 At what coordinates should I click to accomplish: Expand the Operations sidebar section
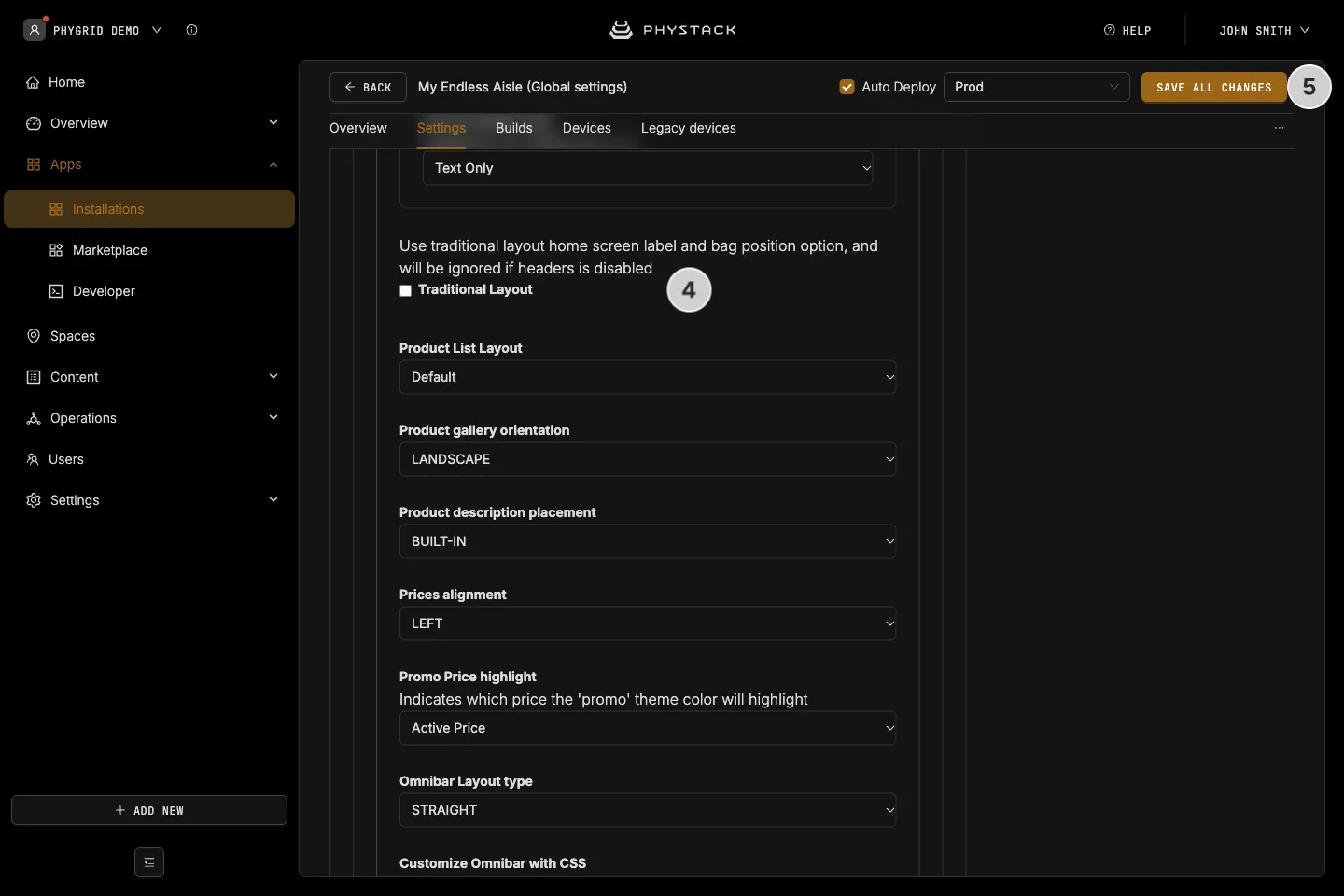[273, 418]
